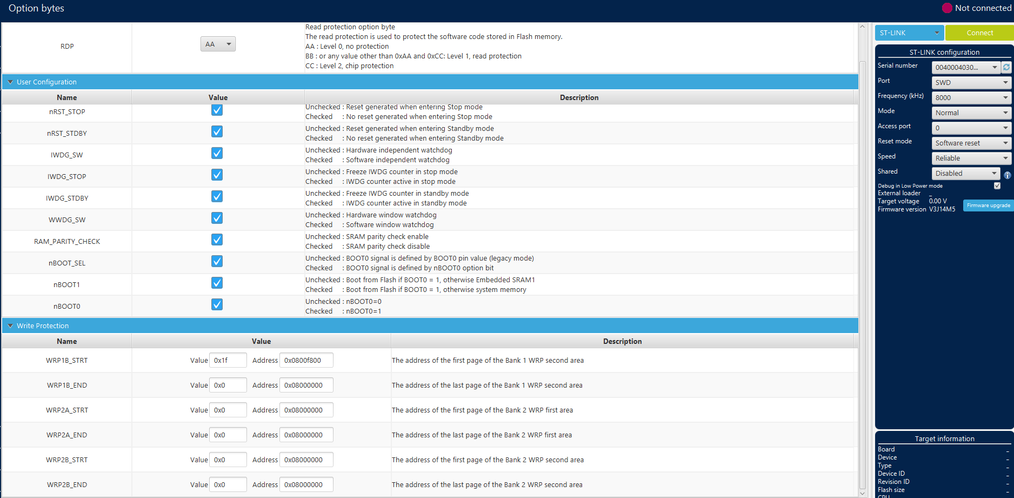Open the RDP value dropdown

[218, 44]
